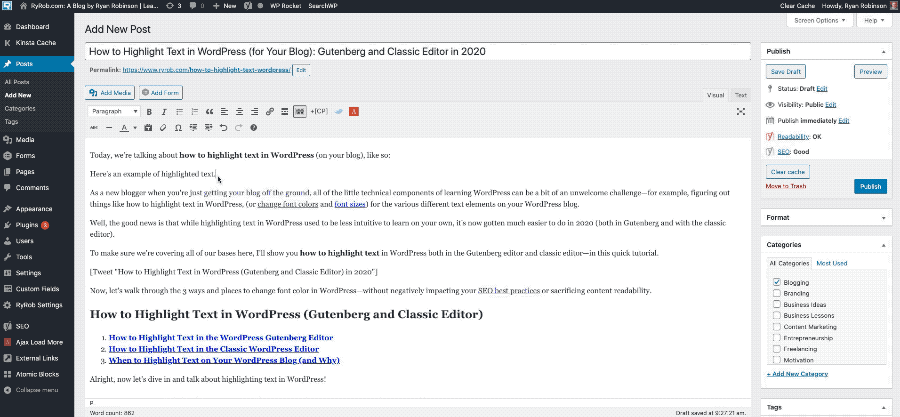This screenshot has height=417, width=900.
Task: Click the Add New Category link
Action: (x=797, y=374)
